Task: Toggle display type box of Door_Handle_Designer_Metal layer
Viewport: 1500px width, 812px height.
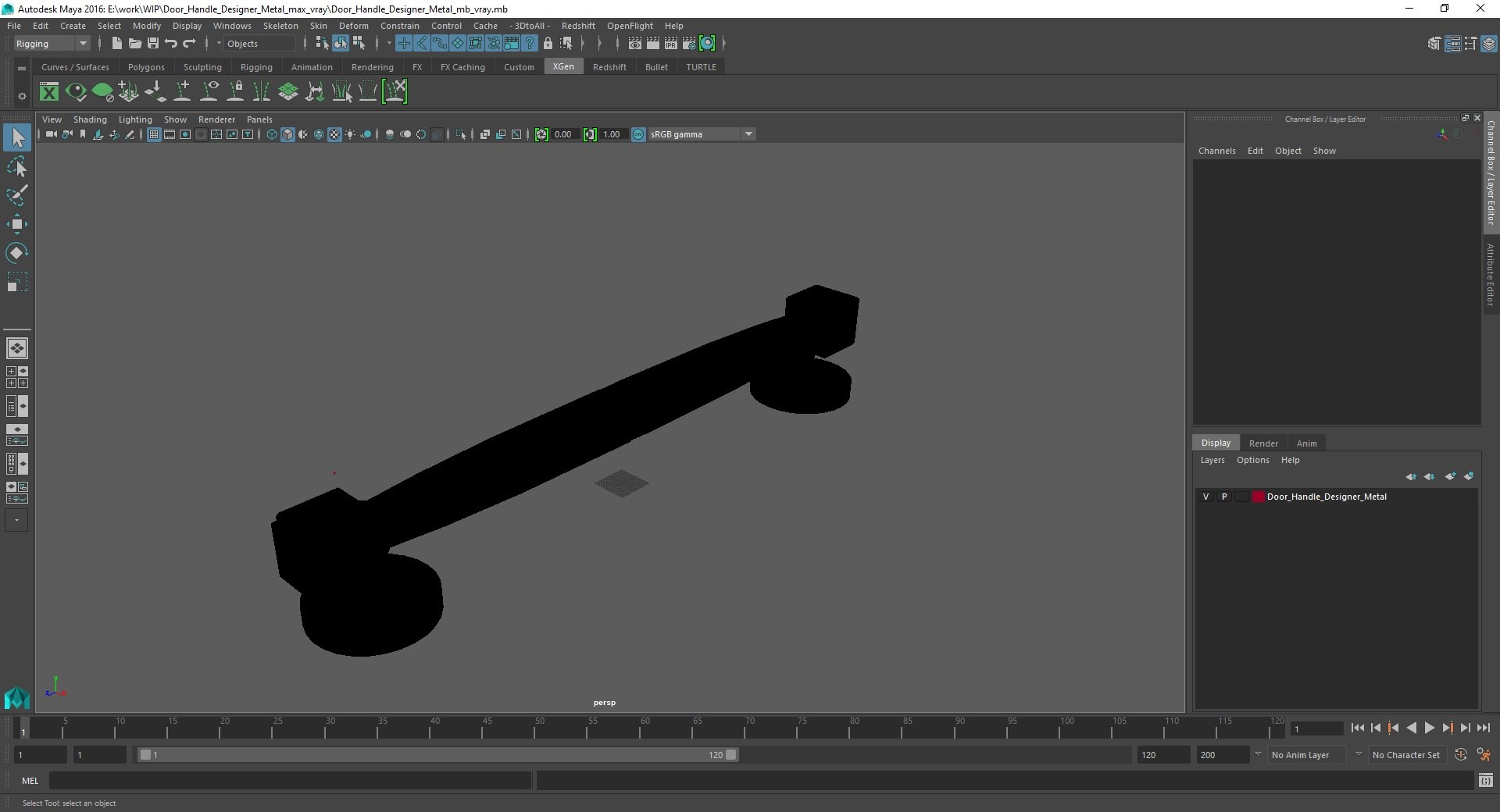Action: point(1242,497)
